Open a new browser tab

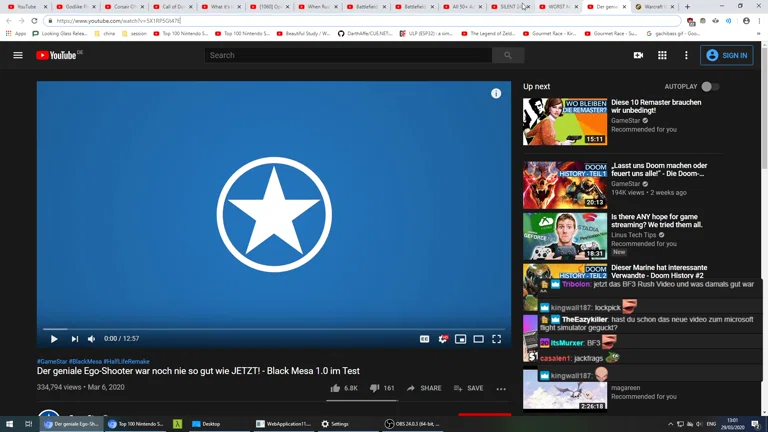pyautogui.click(x=687, y=7)
